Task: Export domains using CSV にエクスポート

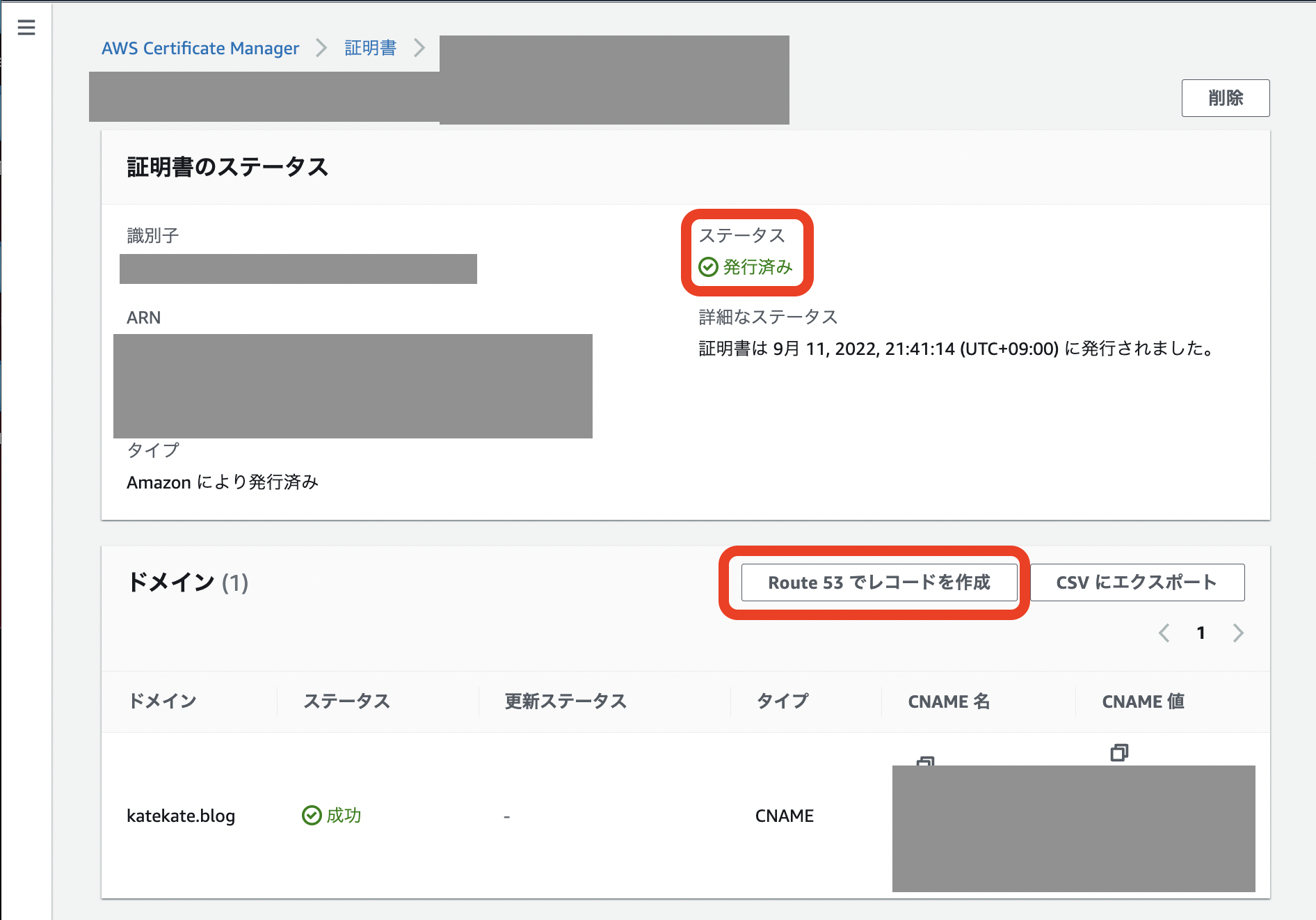Action: point(1137,582)
